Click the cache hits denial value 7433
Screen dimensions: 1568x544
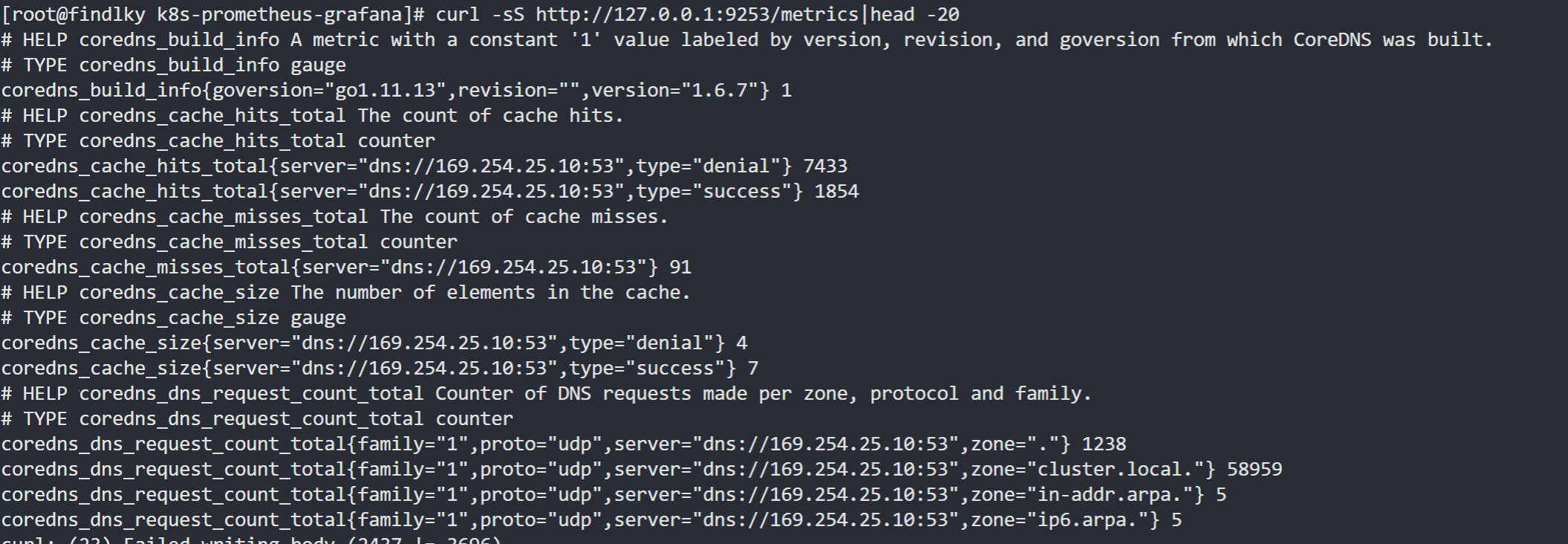(x=825, y=166)
